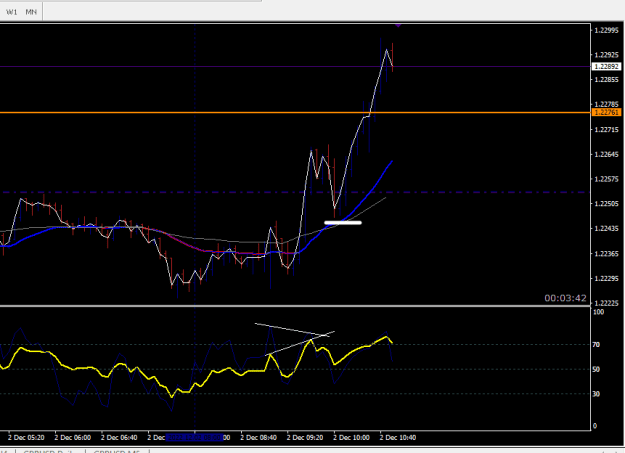625x453 pixels.
Task: Click the RSI level 50 label
Action: (x=596, y=369)
